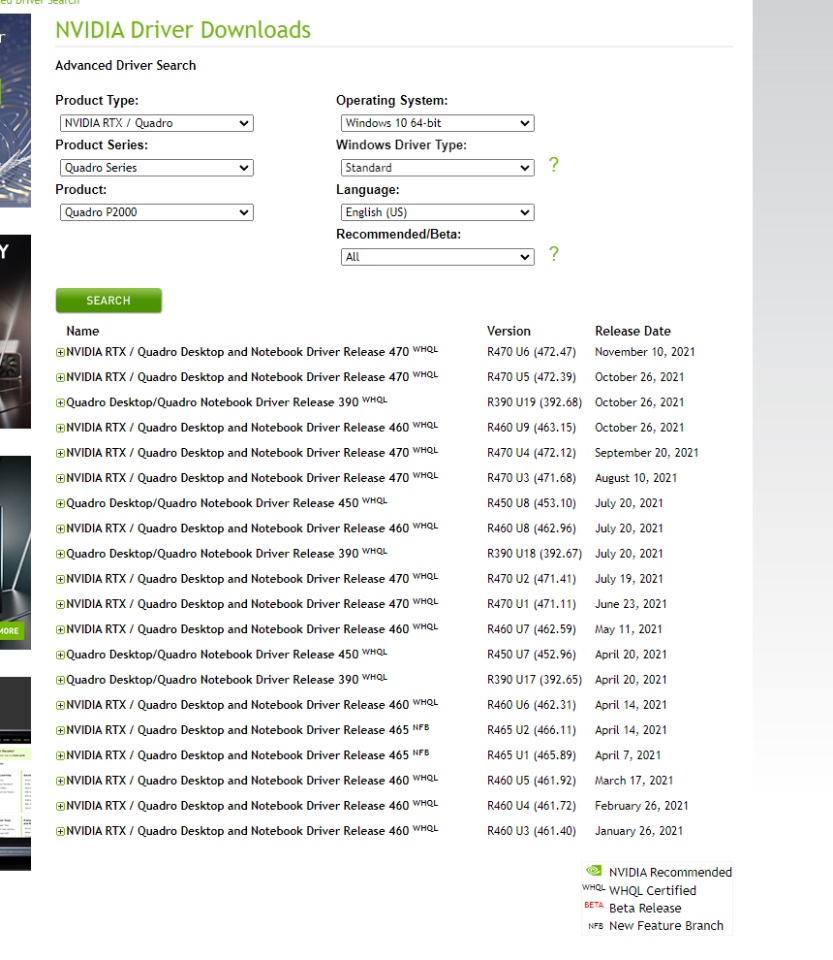Expand the R470 U5 (472.39) driver row
The height and width of the screenshot is (960, 833).
[60, 378]
